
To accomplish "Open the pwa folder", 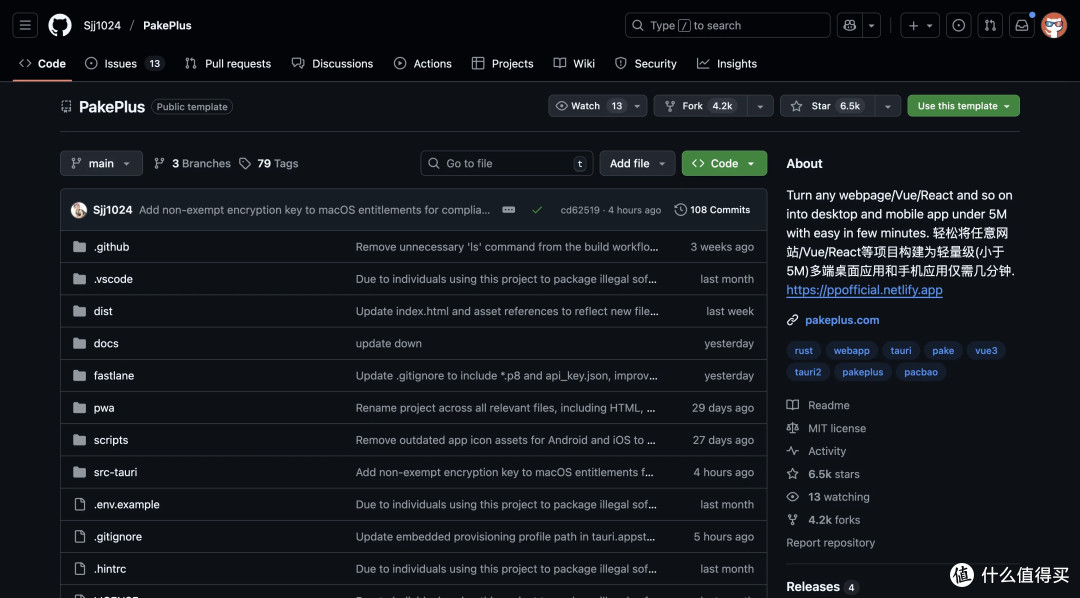I will click(104, 408).
